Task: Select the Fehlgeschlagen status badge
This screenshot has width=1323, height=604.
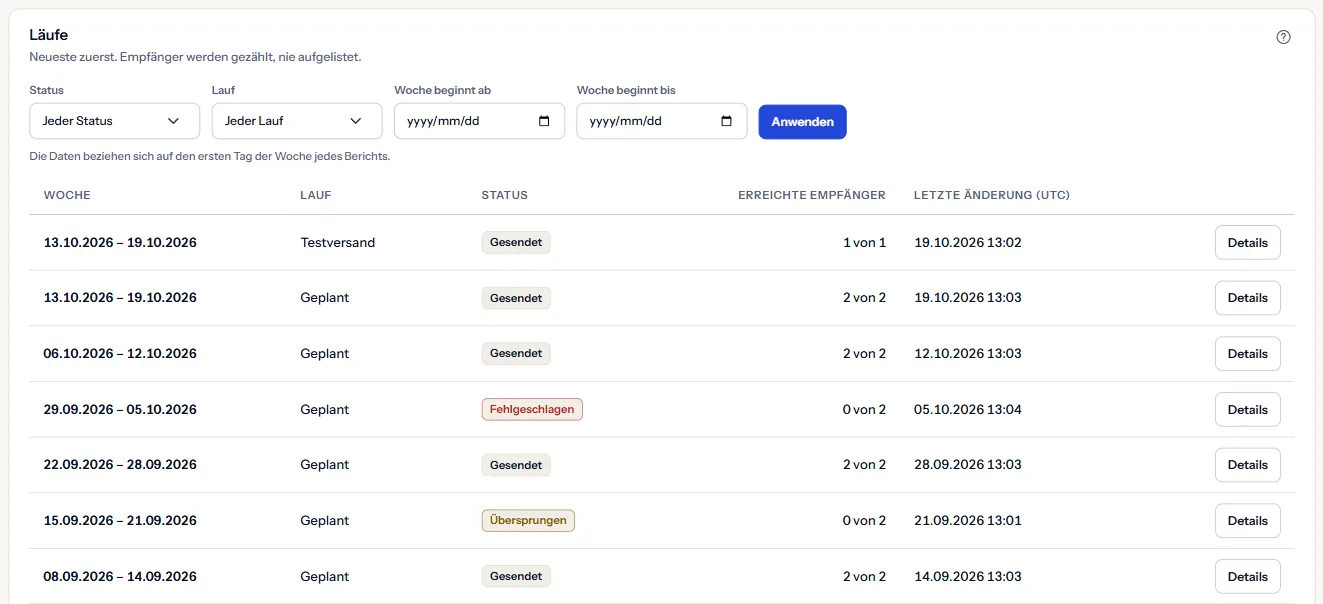Action: coord(532,409)
